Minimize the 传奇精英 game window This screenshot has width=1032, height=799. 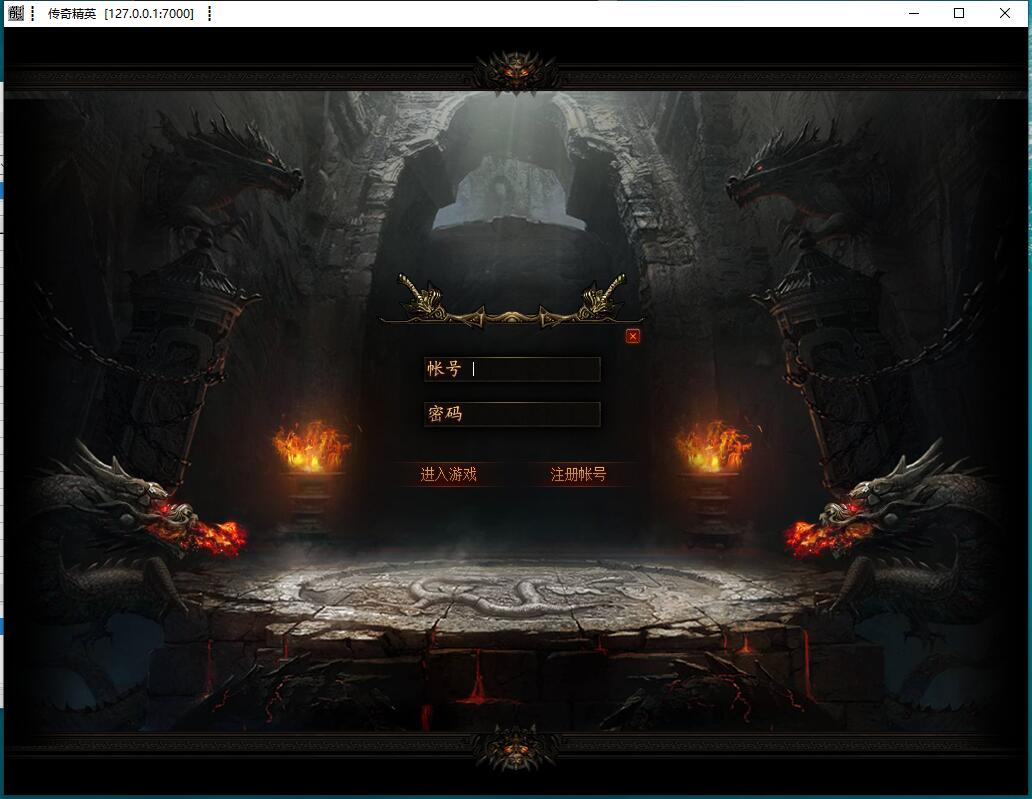point(914,13)
